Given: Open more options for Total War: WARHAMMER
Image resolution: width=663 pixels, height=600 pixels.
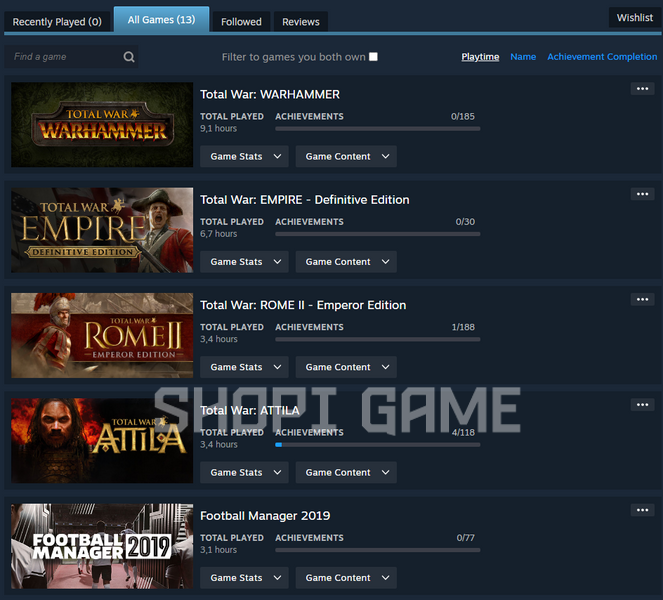Looking at the screenshot, I should tap(642, 88).
